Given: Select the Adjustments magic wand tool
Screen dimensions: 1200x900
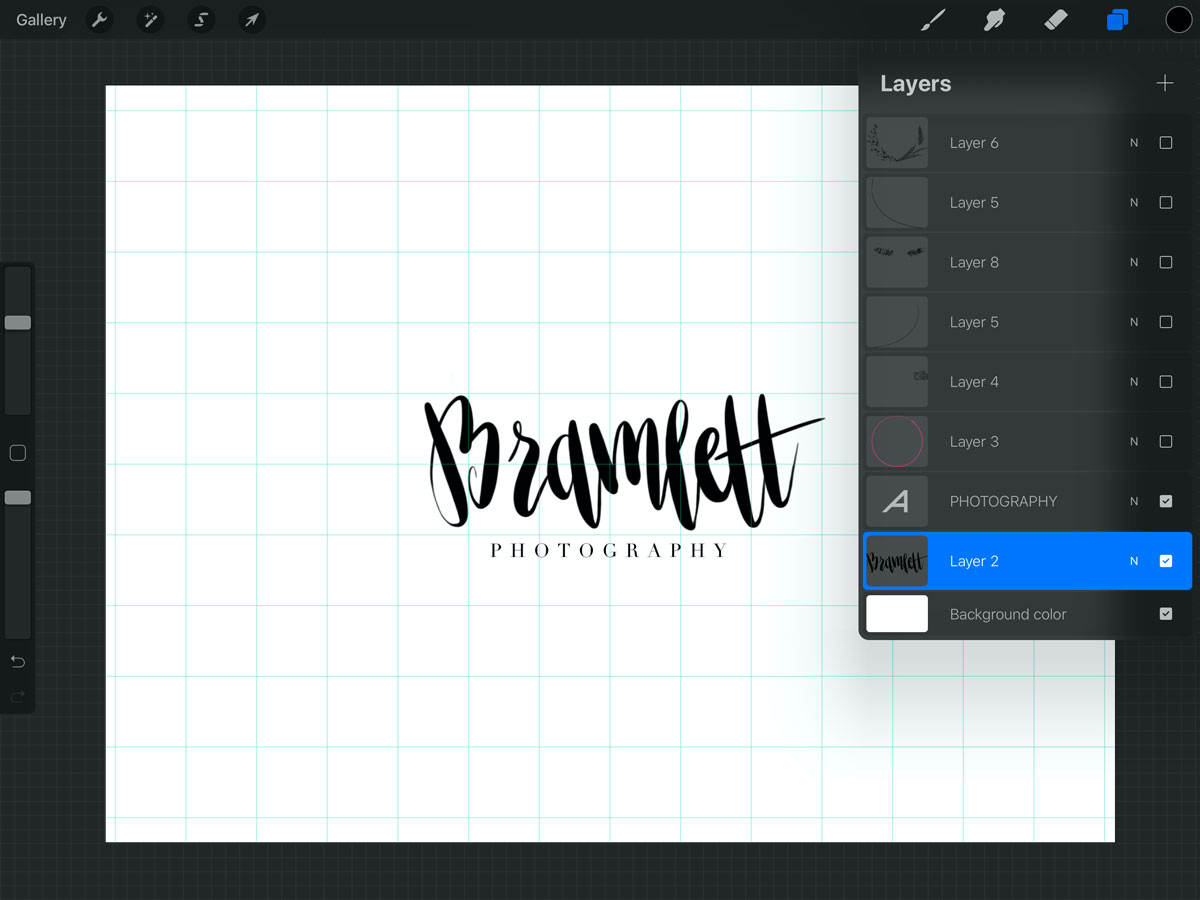Looking at the screenshot, I should click(150, 20).
